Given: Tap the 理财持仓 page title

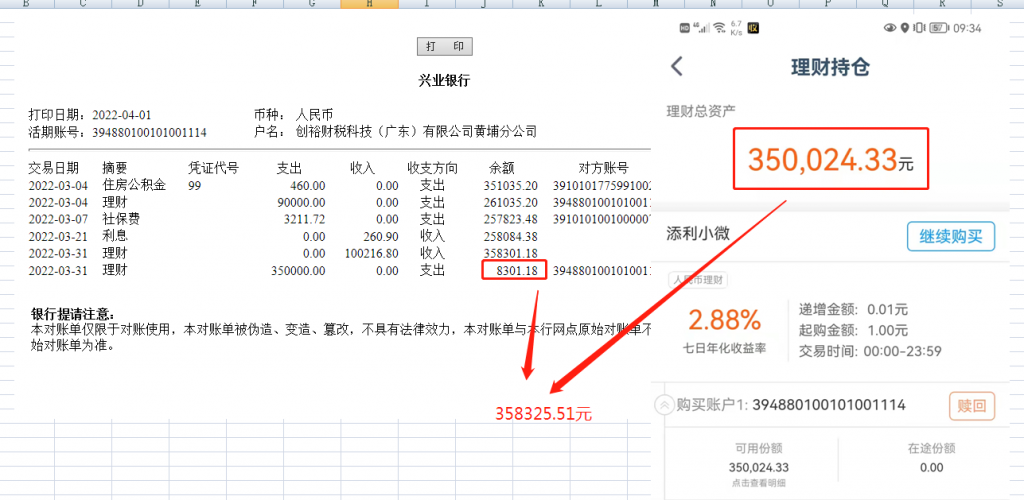Looking at the screenshot, I should pyautogui.click(x=829, y=67).
